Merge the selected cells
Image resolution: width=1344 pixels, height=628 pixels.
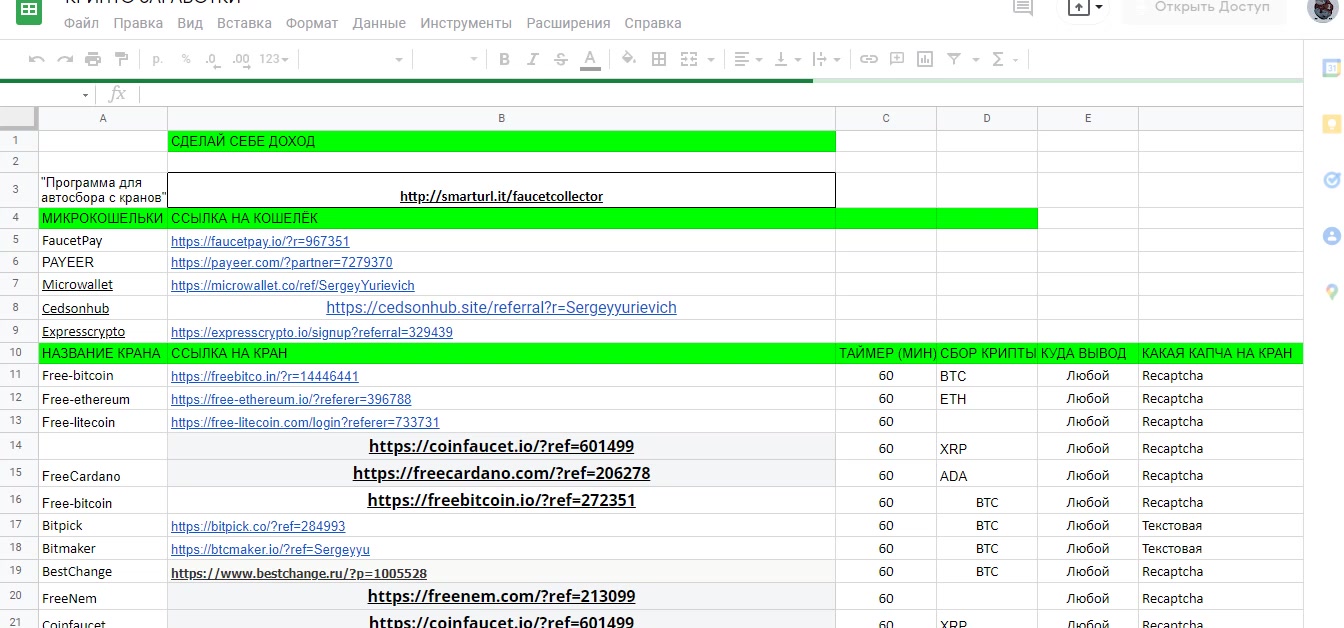point(689,60)
